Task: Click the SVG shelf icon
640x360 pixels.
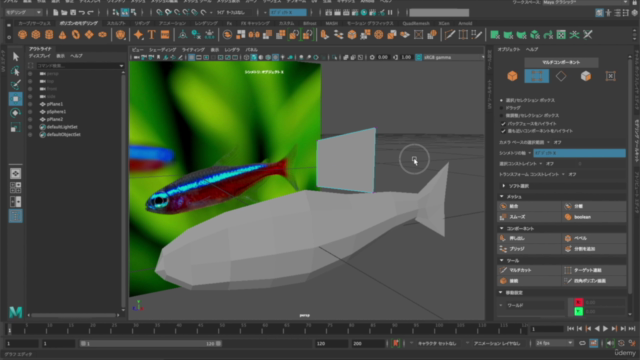Action: click(165, 35)
